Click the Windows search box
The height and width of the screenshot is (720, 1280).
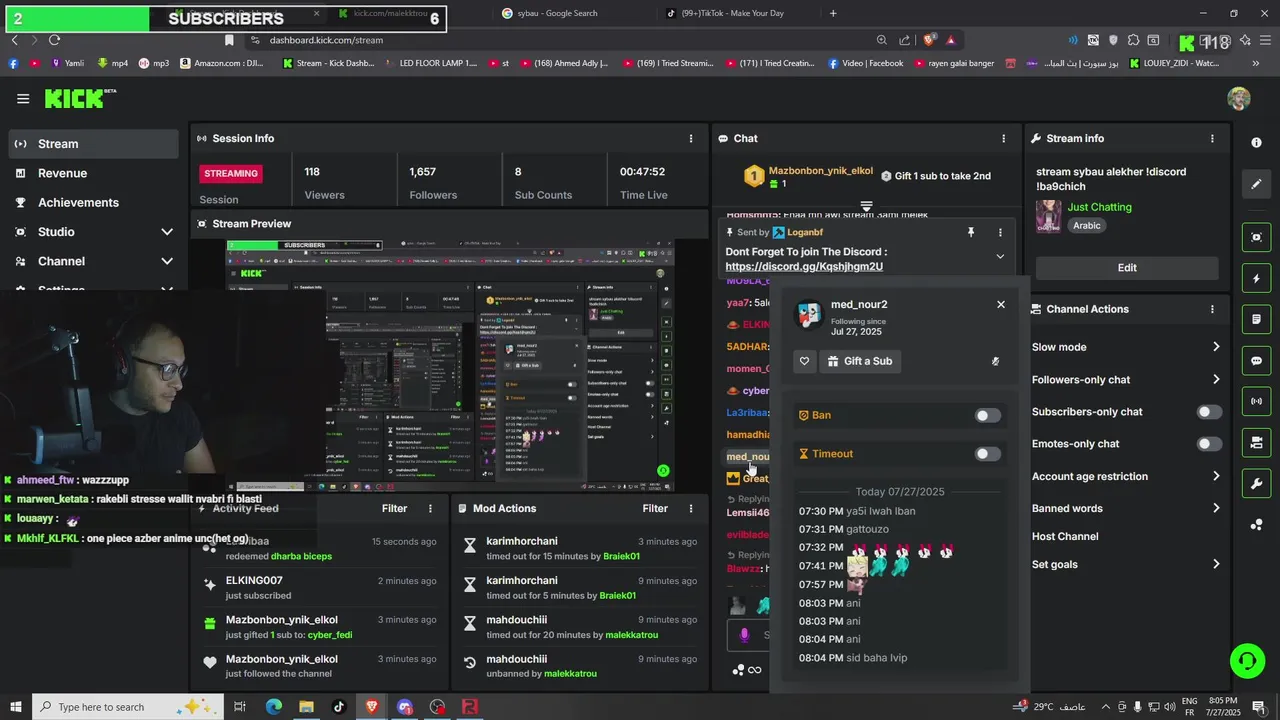point(128,707)
